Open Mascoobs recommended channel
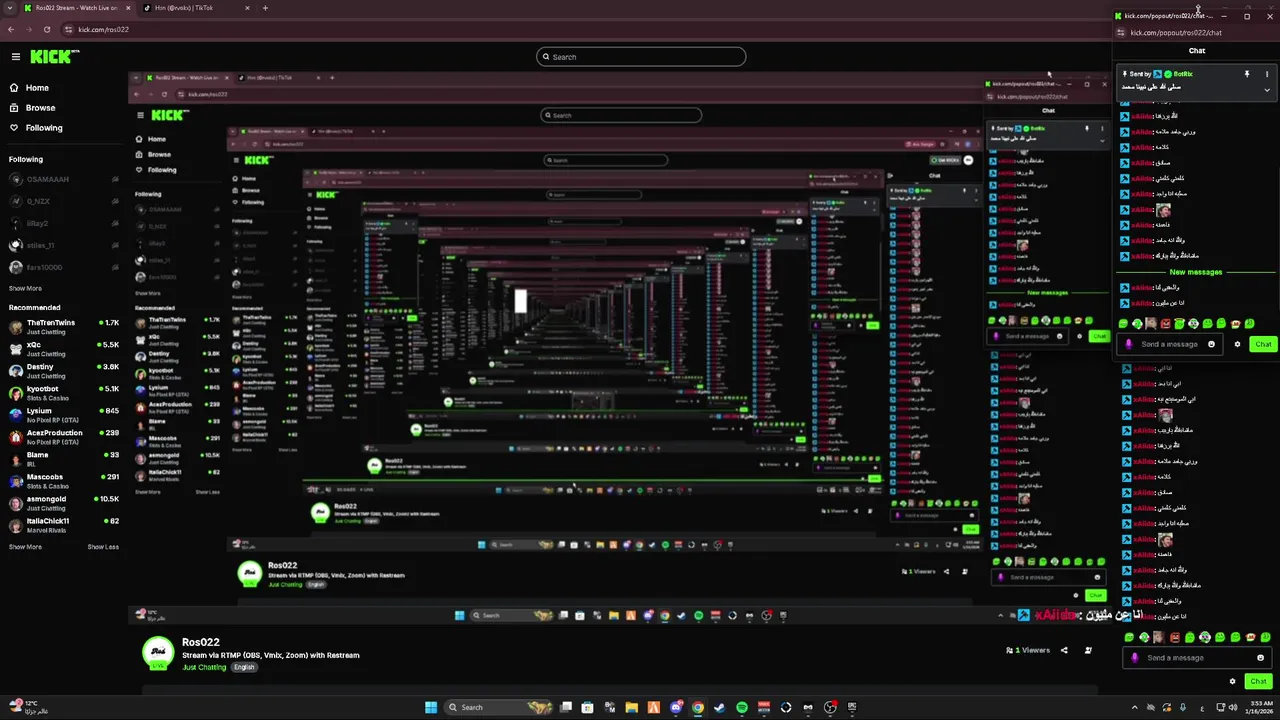Viewport: 1280px width, 720px height. click(64, 481)
